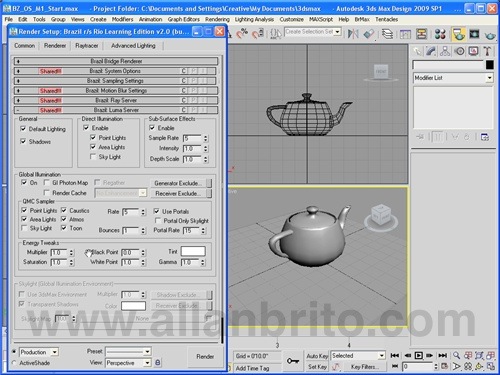This screenshot has width=500, height=375.
Task: Click the Tint color swatch
Action: click(x=193, y=251)
